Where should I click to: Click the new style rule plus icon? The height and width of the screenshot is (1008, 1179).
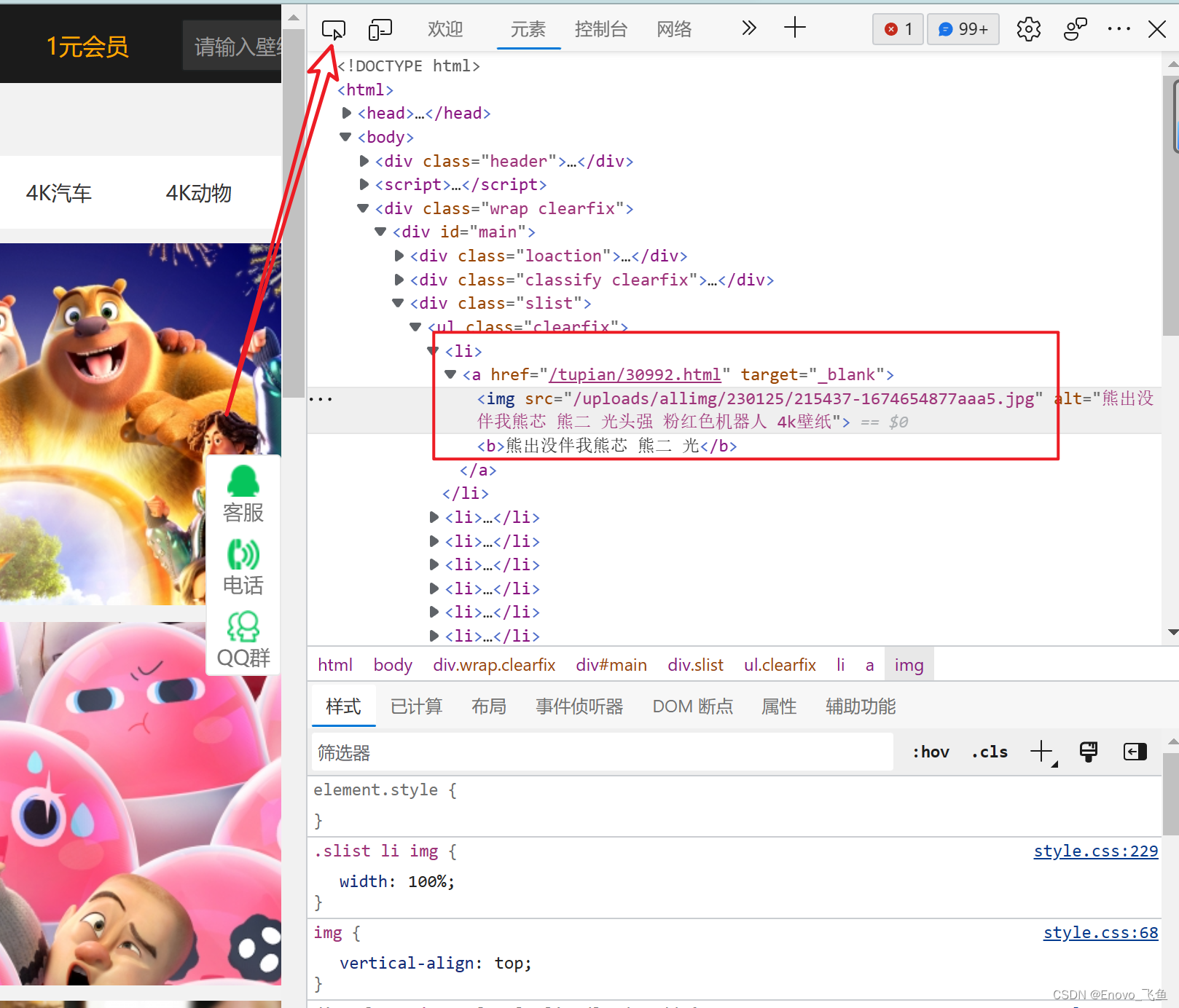pos(1041,751)
